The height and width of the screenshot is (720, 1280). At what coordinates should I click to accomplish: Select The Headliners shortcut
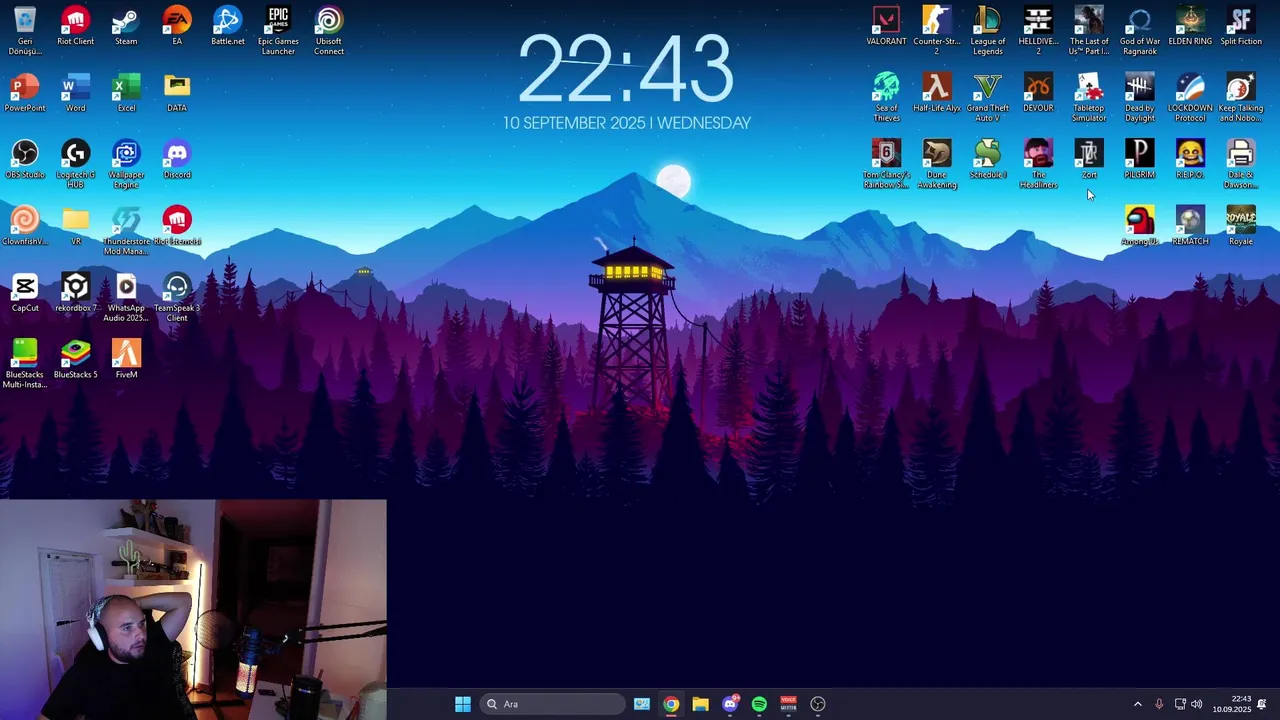[1038, 164]
